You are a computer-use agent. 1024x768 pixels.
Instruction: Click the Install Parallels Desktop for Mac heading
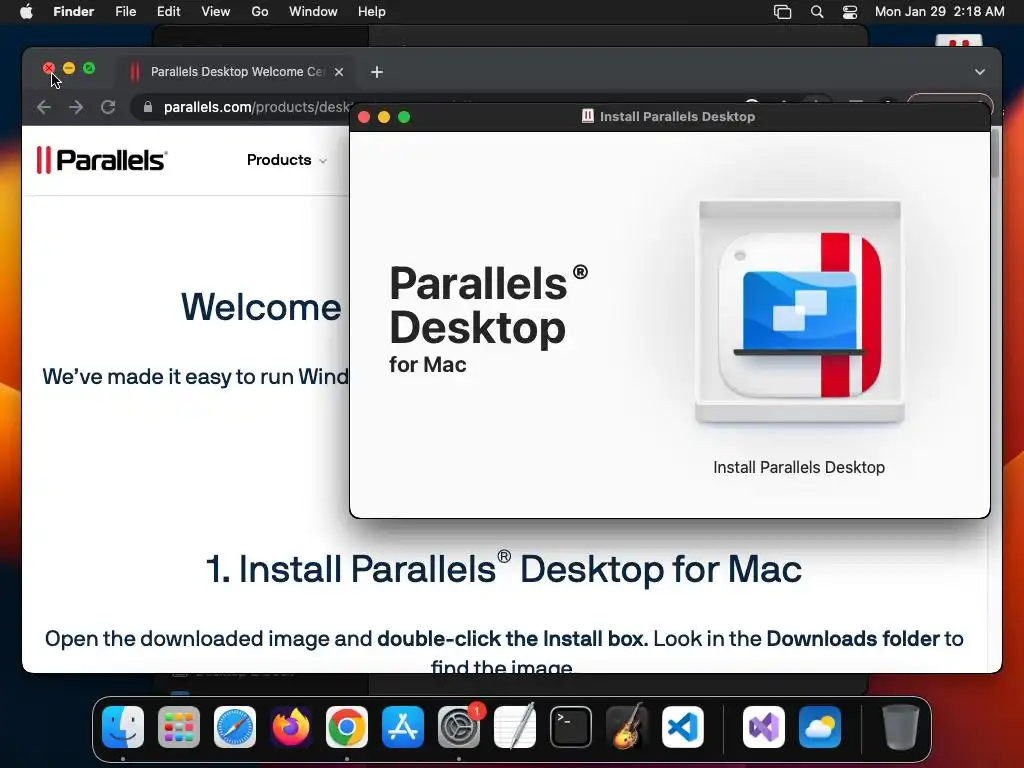pyautogui.click(x=504, y=568)
